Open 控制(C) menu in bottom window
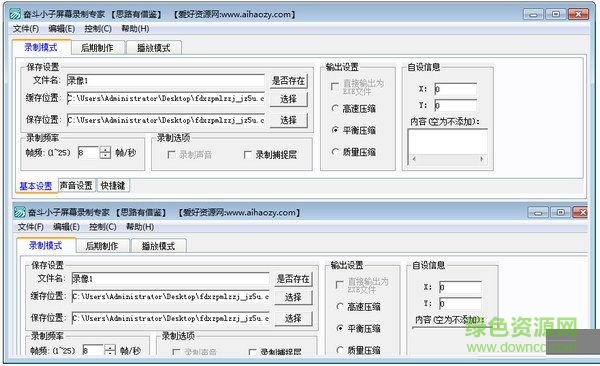This screenshot has height=366, width=600. point(103,227)
